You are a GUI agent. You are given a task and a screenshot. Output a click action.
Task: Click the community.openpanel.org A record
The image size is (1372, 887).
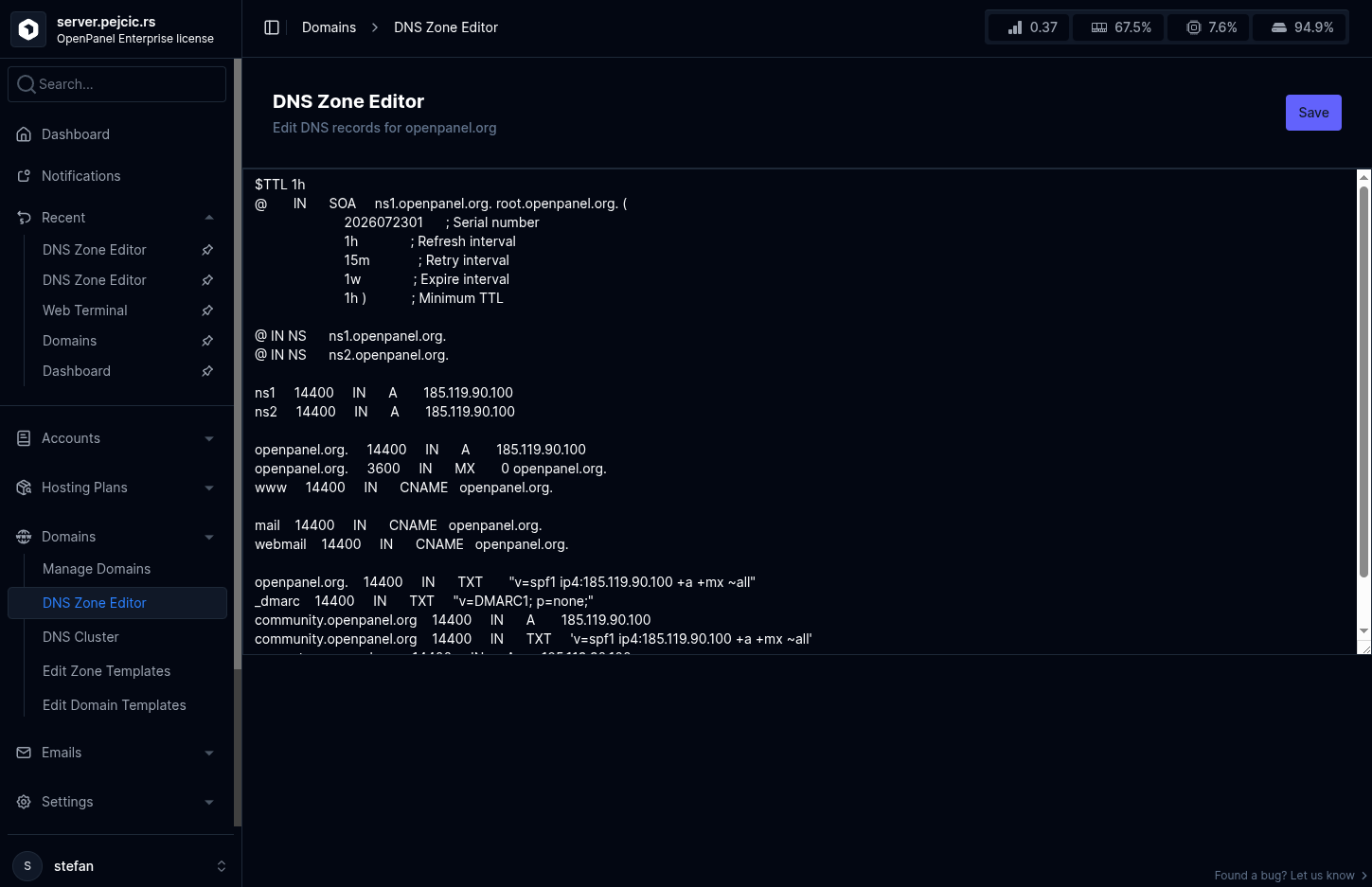(x=453, y=620)
